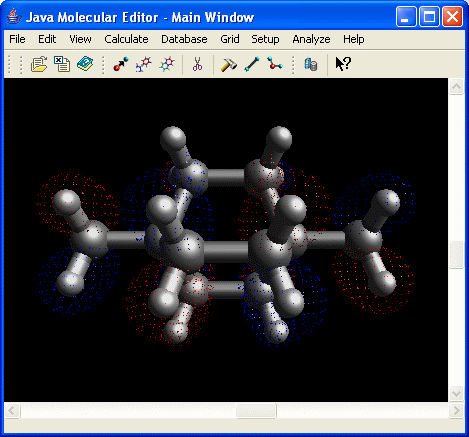Viewport: 469px width, 437px height.
Task: Select the add molecular fragment icon
Action: click(x=144, y=64)
